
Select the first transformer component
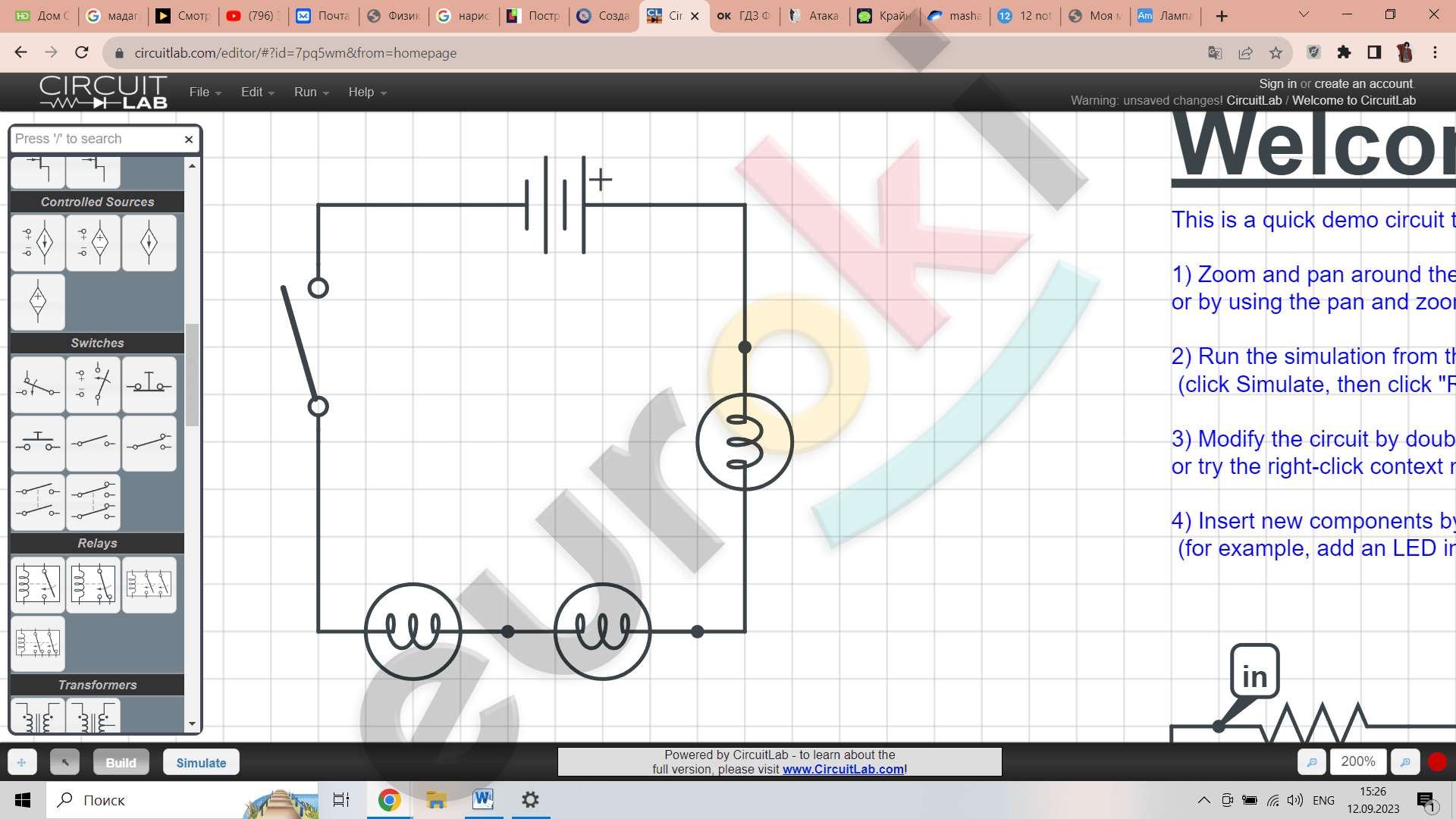(x=38, y=717)
